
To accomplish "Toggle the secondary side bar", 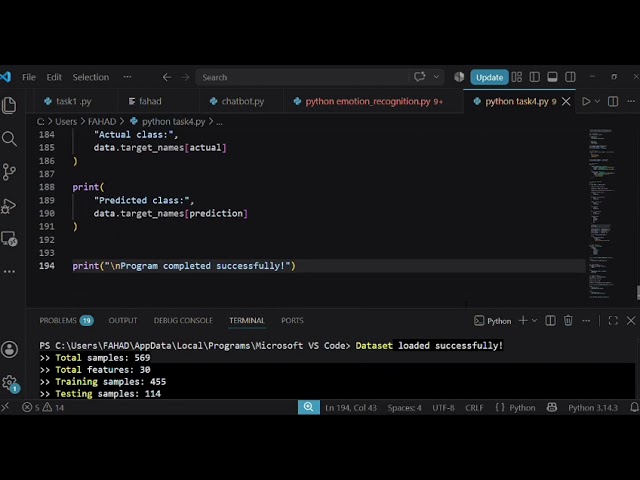I will (x=570, y=77).
